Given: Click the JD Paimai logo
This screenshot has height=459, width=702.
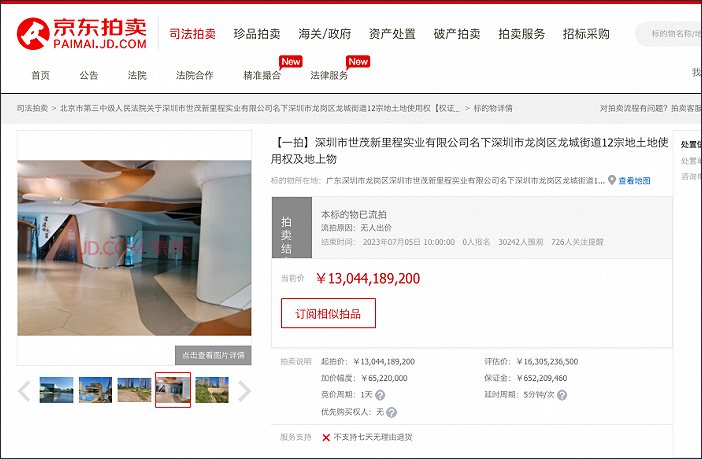Looking at the screenshot, I should pyautogui.click(x=82, y=34).
